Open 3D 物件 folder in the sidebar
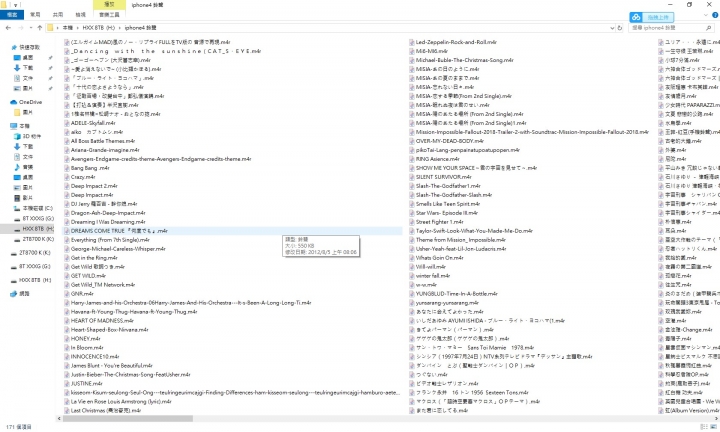Screen dimensions: 720x432 pos(27,136)
